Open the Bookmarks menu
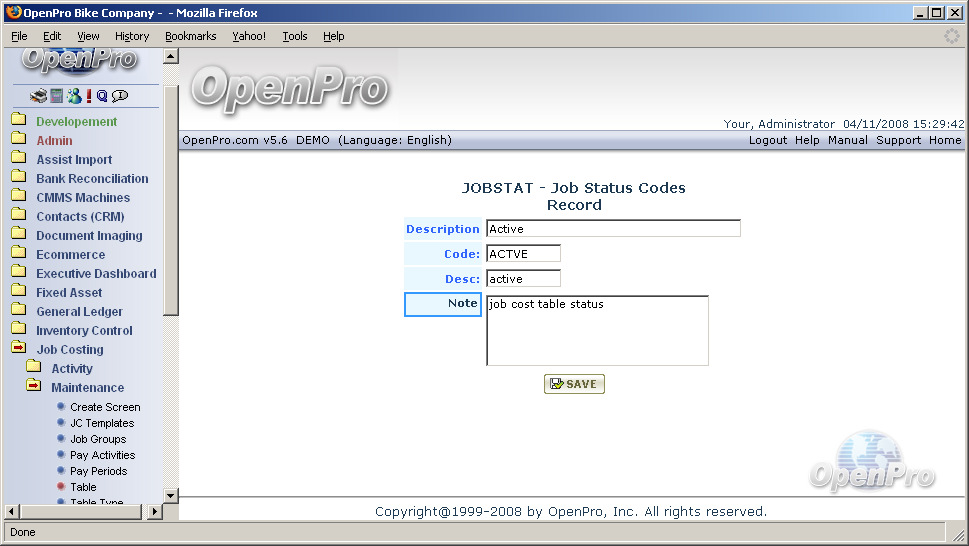969x546 pixels. [190, 36]
